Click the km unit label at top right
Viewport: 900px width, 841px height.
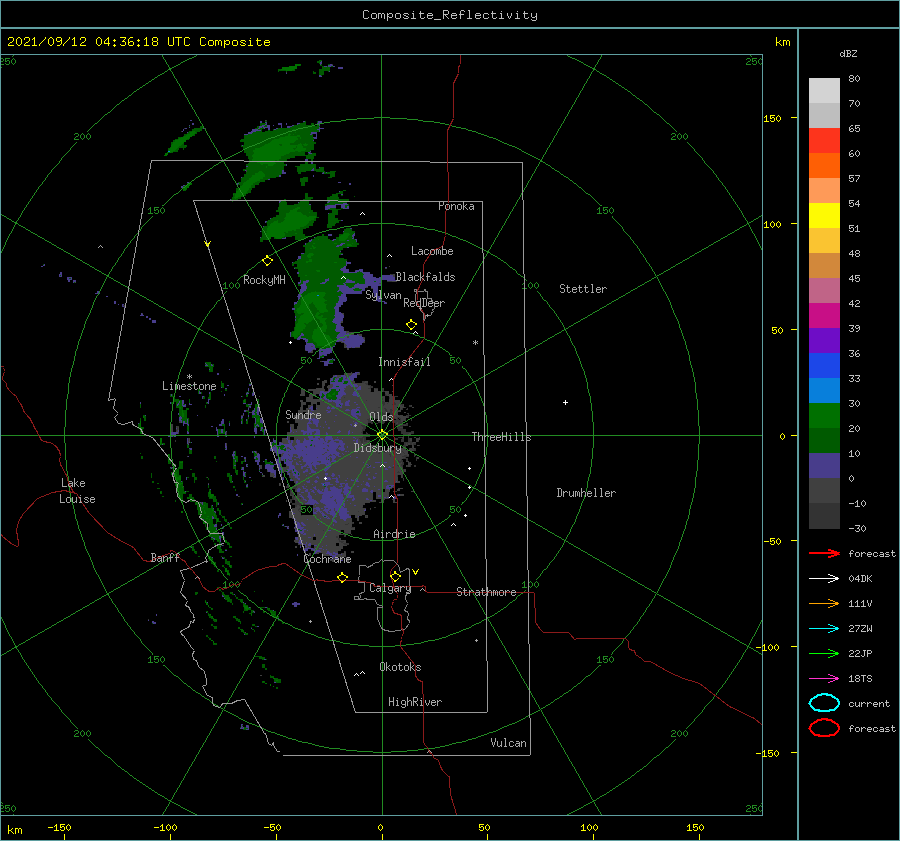click(x=782, y=42)
